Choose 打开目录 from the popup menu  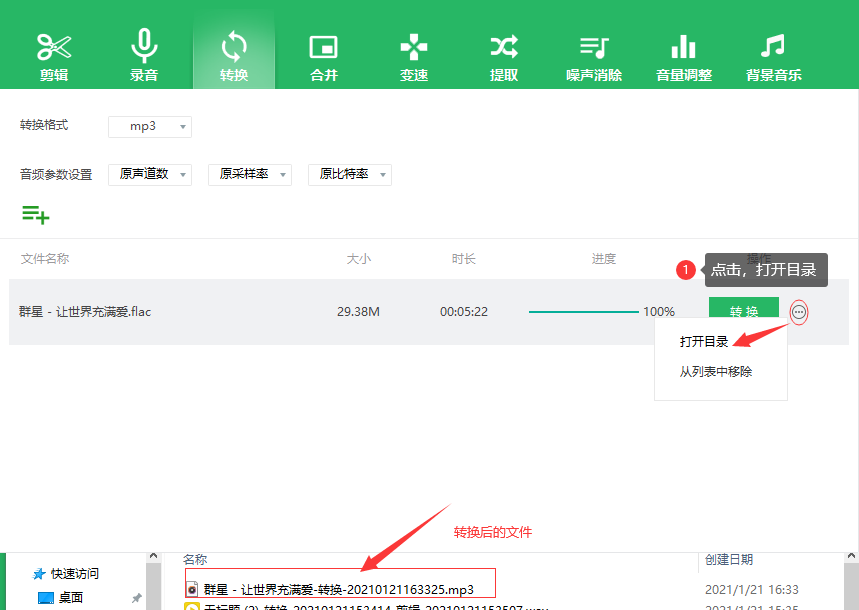[704, 341]
